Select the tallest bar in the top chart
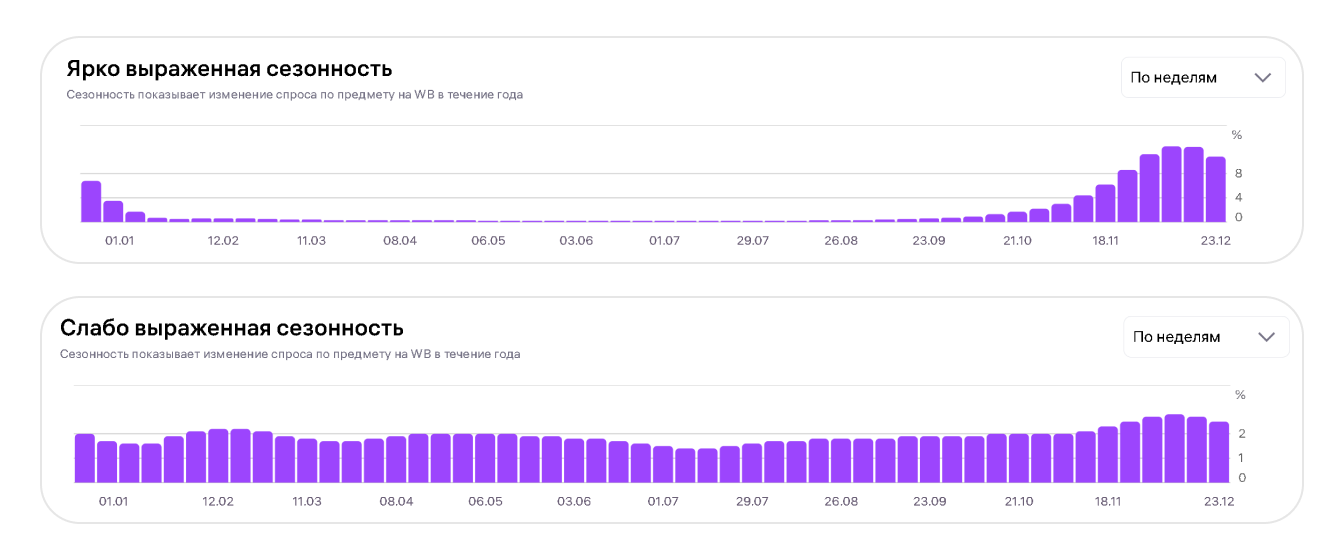 click(1172, 185)
